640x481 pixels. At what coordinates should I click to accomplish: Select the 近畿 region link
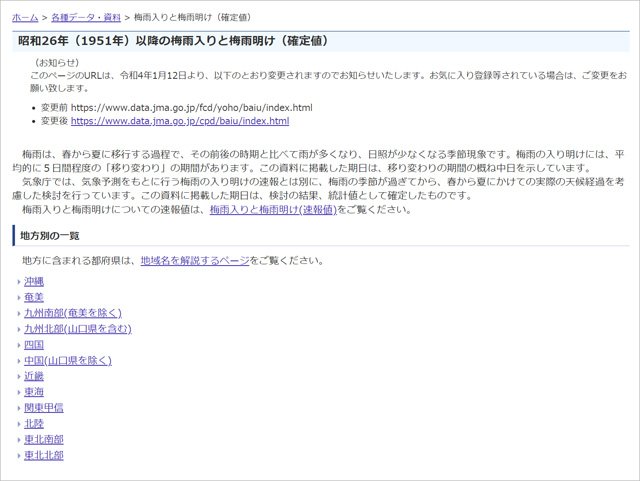tap(34, 376)
